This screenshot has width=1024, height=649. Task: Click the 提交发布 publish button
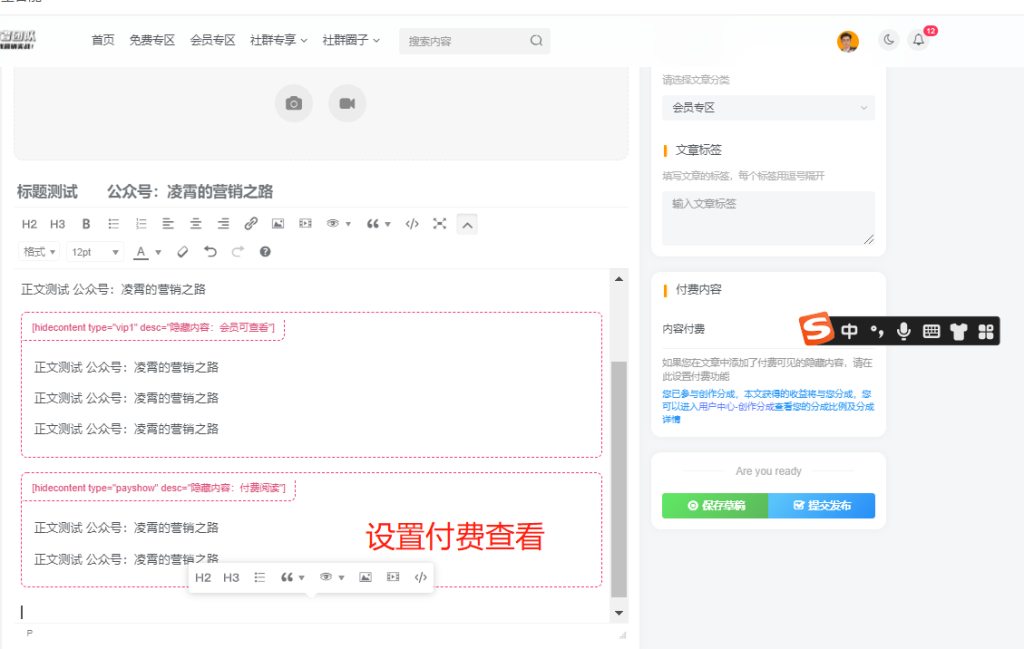pos(822,506)
